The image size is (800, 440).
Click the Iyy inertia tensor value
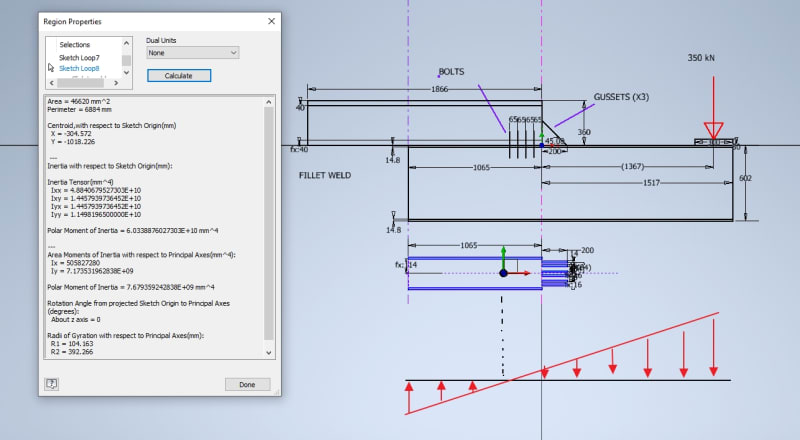coord(96,214)
